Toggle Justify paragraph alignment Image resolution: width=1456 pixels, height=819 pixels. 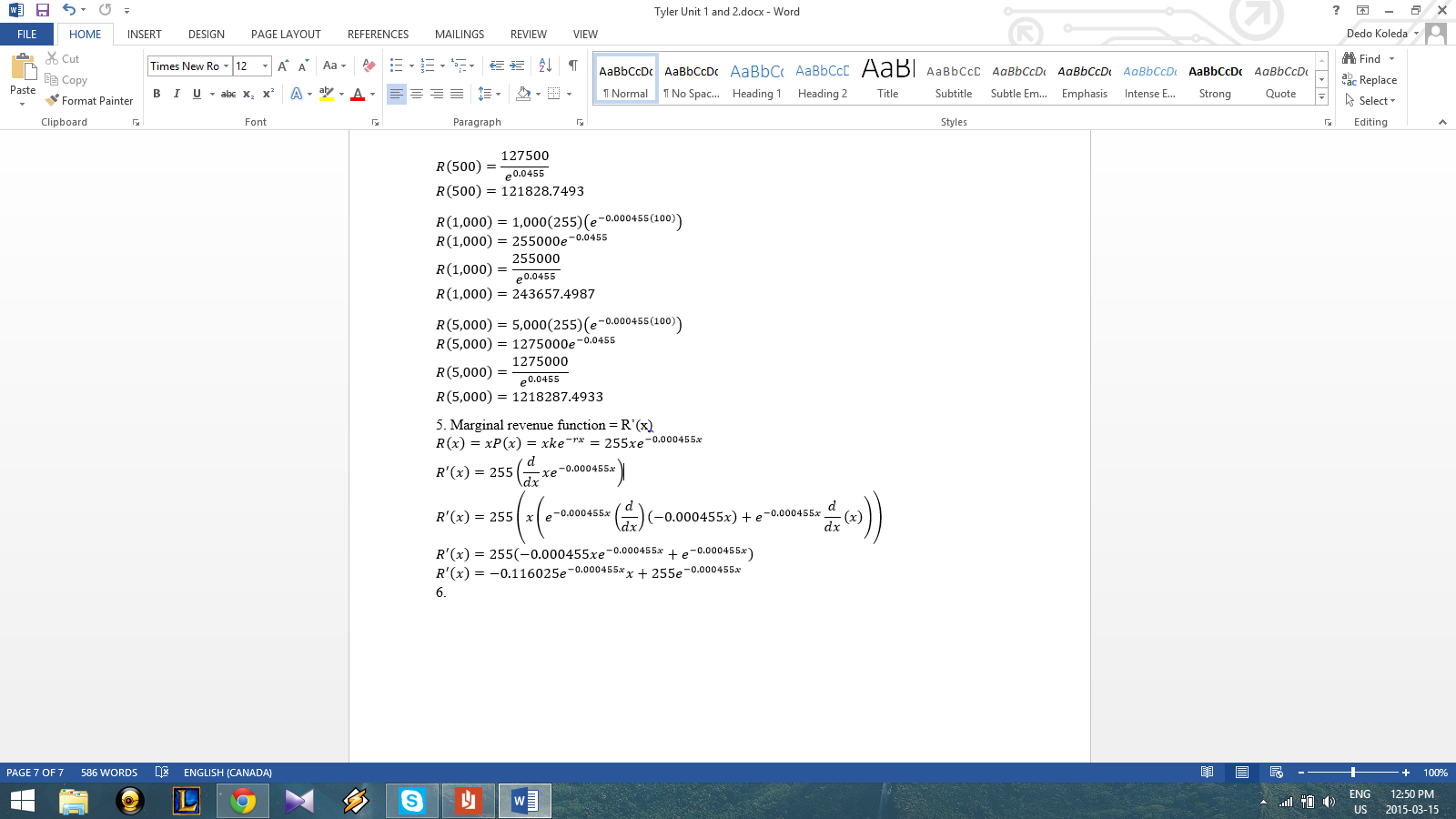(457, 94)
